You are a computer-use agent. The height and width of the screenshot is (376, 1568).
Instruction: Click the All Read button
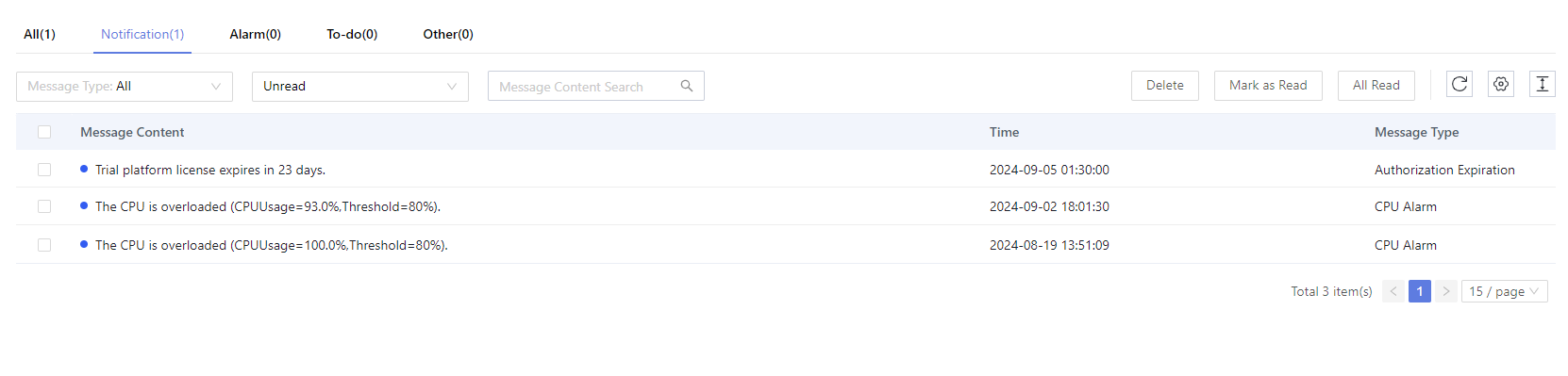click(1376, 85)
